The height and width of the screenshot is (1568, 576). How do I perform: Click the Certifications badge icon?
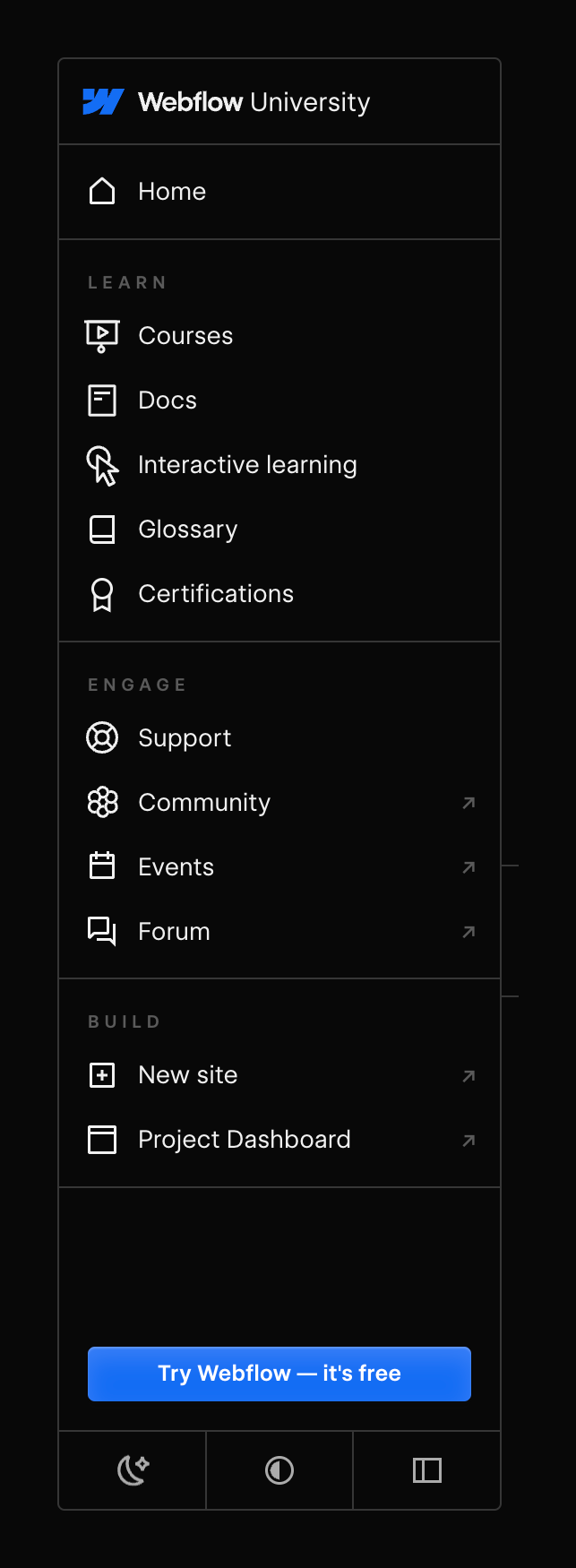tap(102, 593)
